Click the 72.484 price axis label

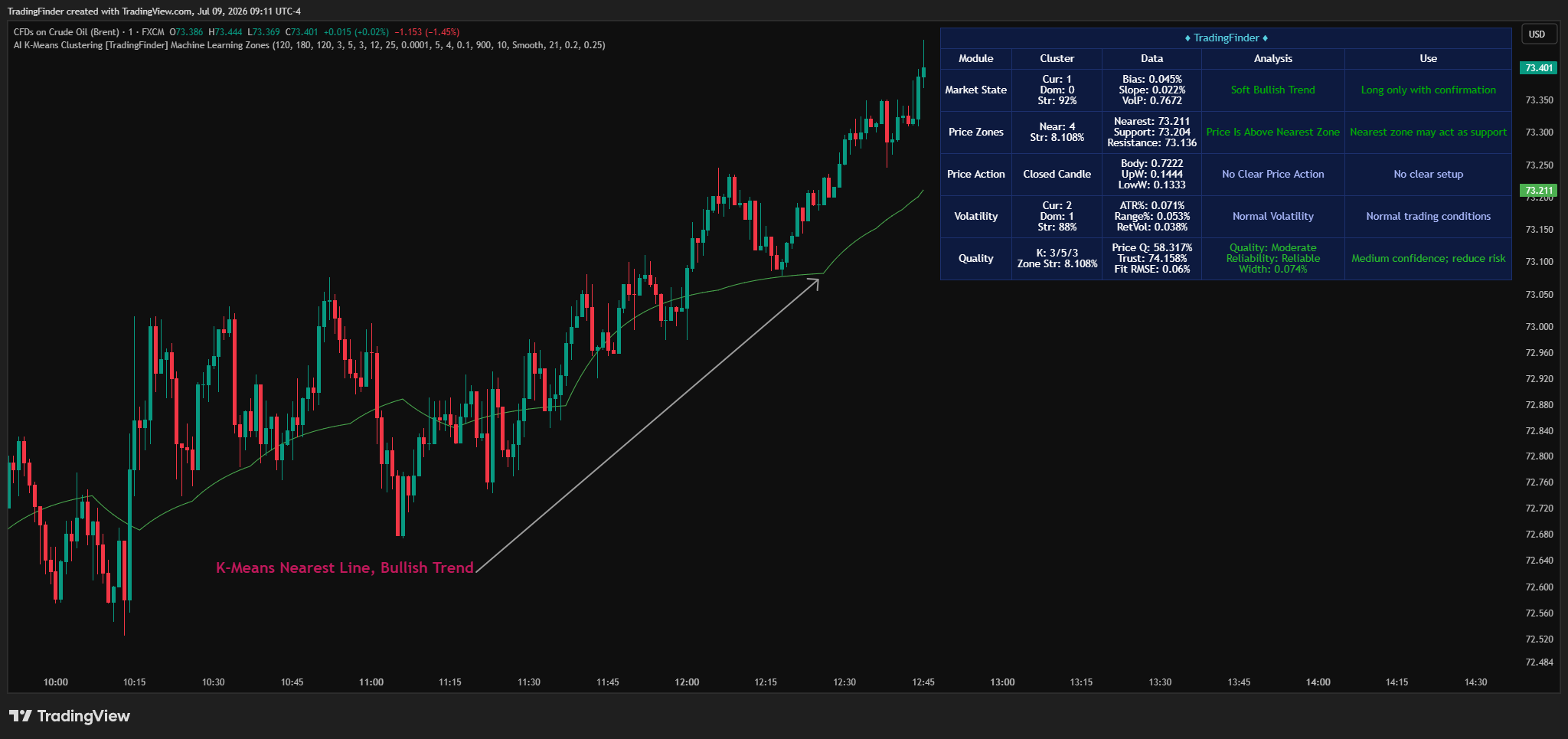[x=1539, y=662]
